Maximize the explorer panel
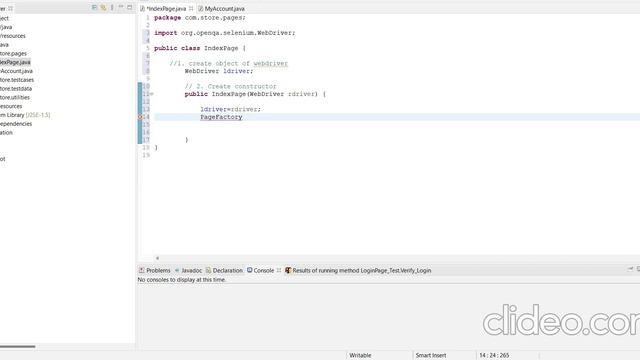Image resolution: width=640 pixels, height=360 pixels. coord(129,7)
